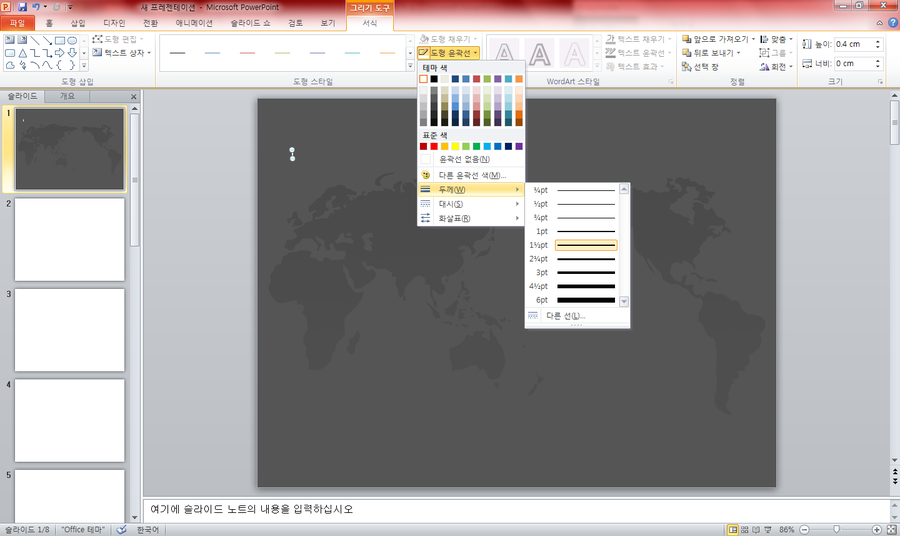Open 다른 선(L)... more lines option
This screenshot has height=536, width=900.
click(577, 316)
